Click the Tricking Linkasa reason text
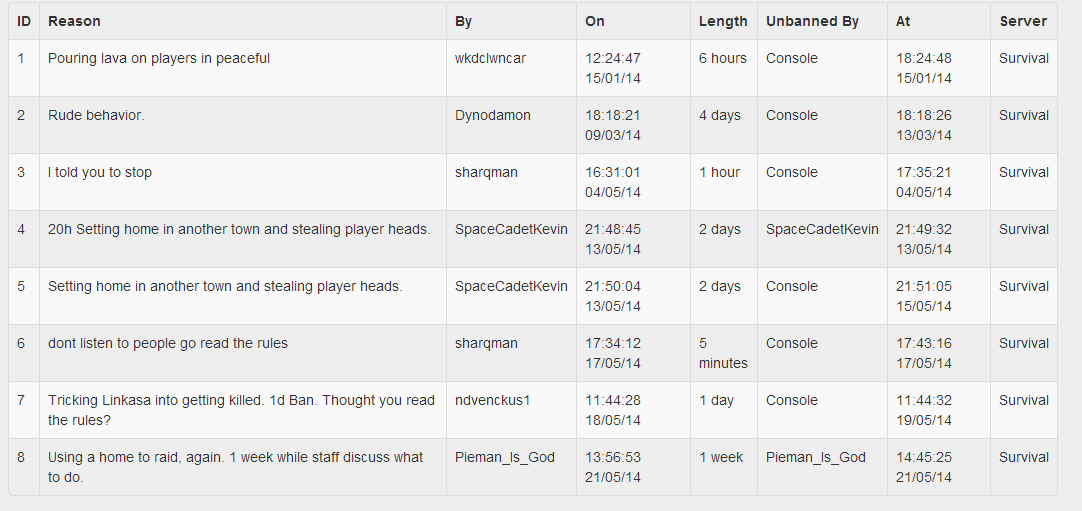1082x511 pixels. tap(242, 410)
